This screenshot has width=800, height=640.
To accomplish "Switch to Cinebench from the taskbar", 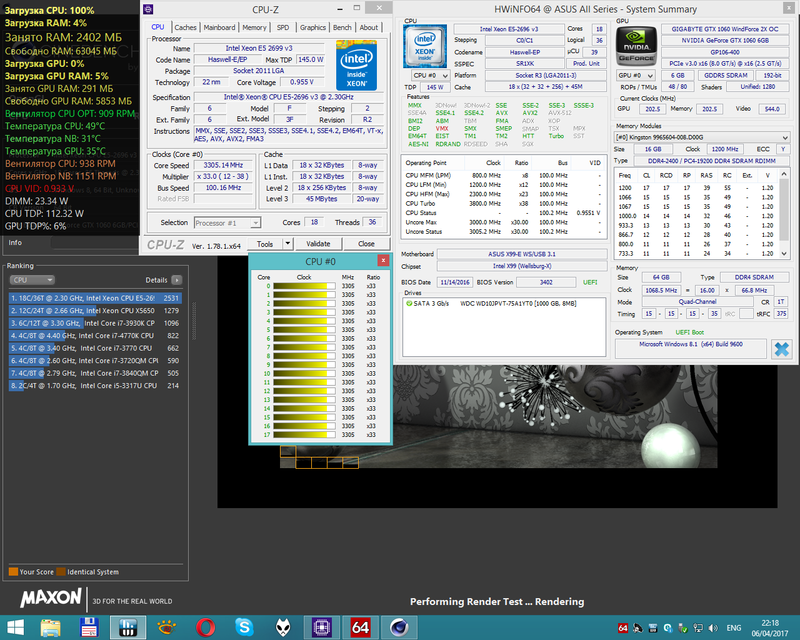I will tap(399, 627).
